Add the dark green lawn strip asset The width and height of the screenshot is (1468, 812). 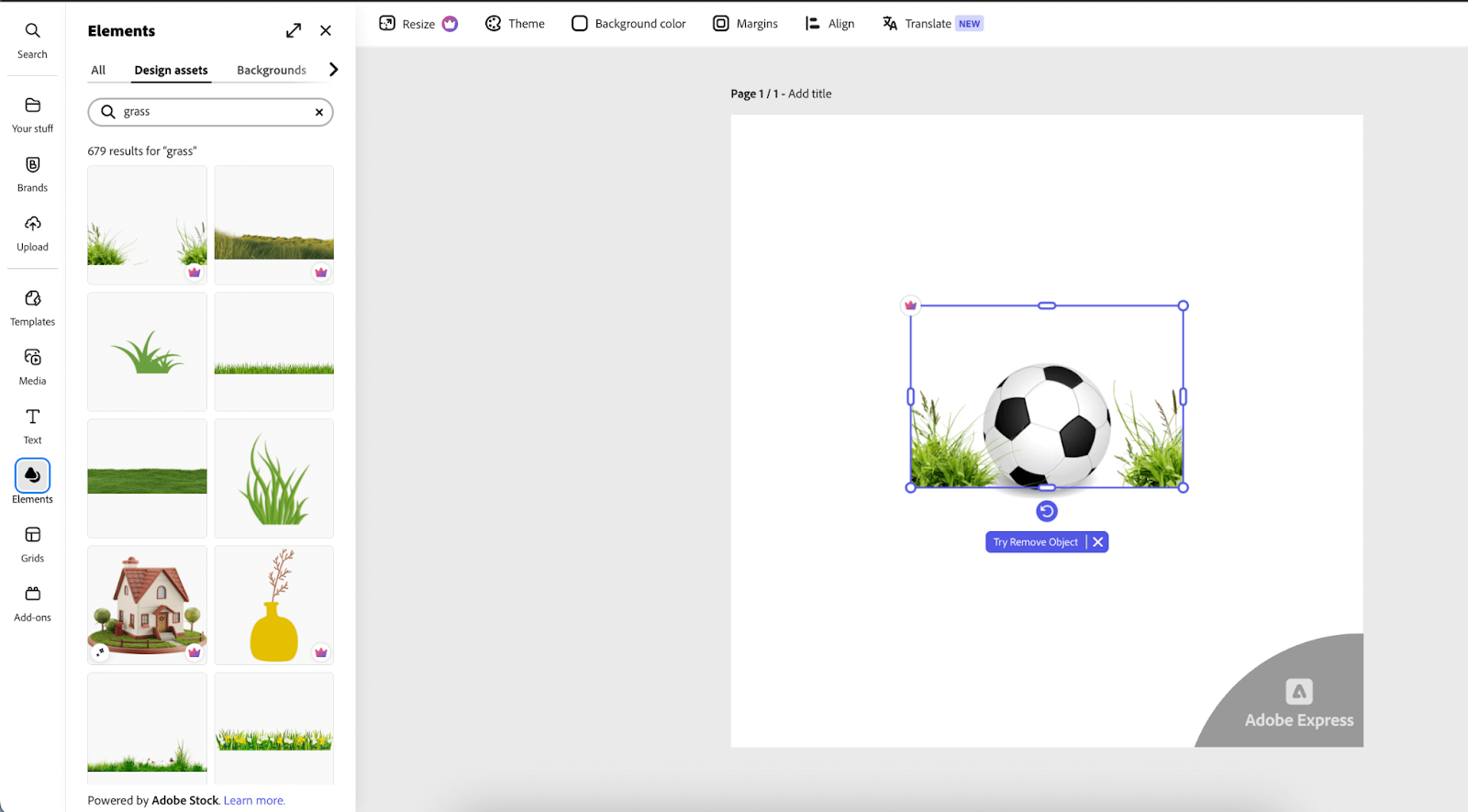147,478
